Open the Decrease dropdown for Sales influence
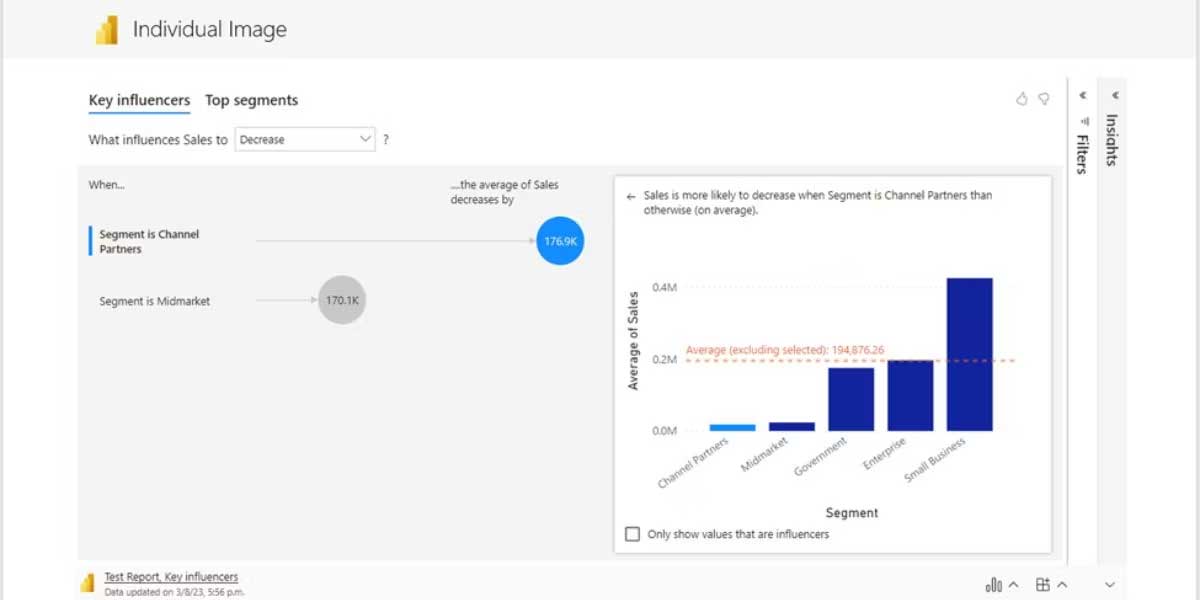 tap(305, 140)
